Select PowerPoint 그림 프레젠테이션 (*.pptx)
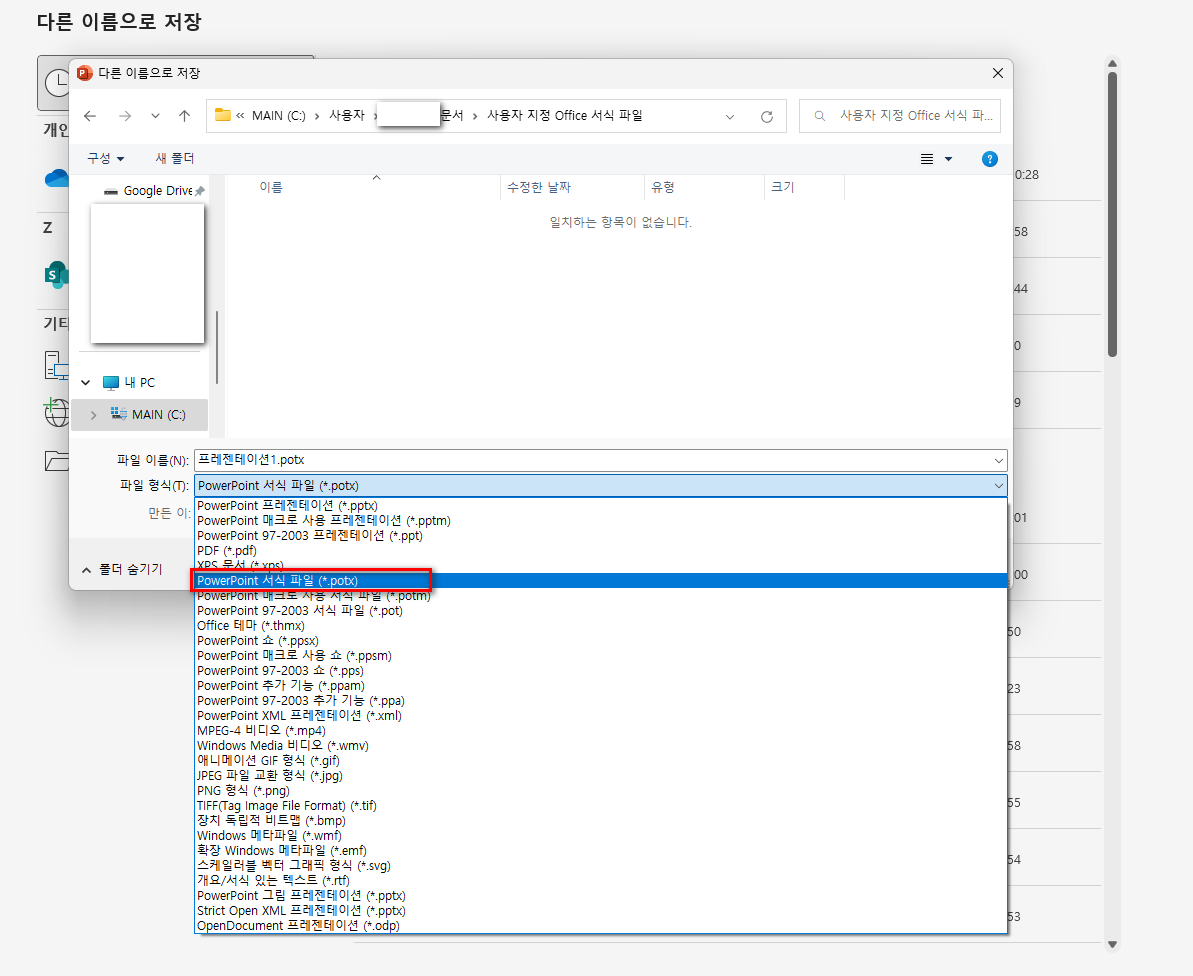Screen dimensions: 1193x976 (601, 895)
